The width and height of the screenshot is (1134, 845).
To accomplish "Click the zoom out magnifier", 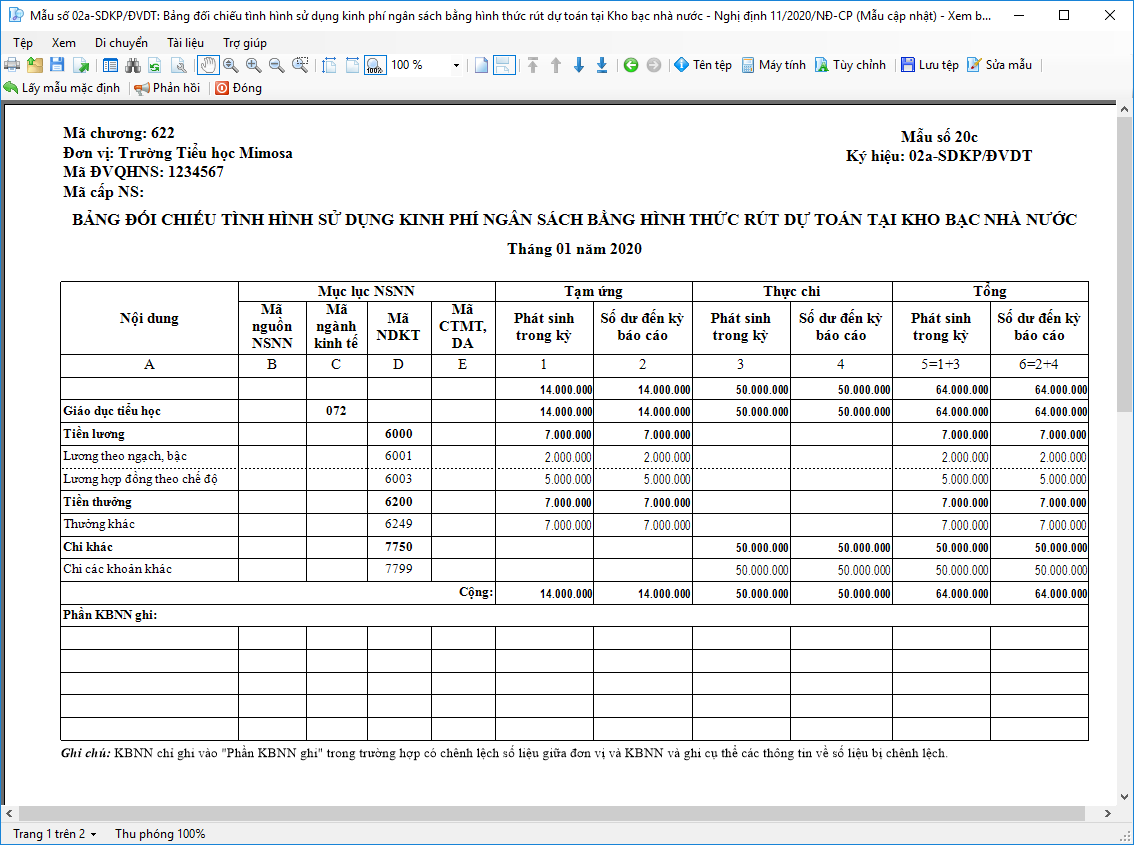I will [276, 65].
